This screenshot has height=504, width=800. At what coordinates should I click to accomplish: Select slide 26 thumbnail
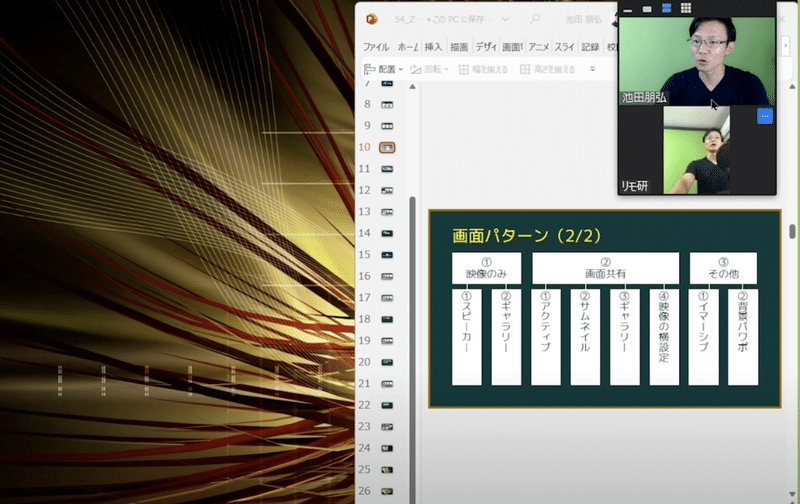click(387, 491)
